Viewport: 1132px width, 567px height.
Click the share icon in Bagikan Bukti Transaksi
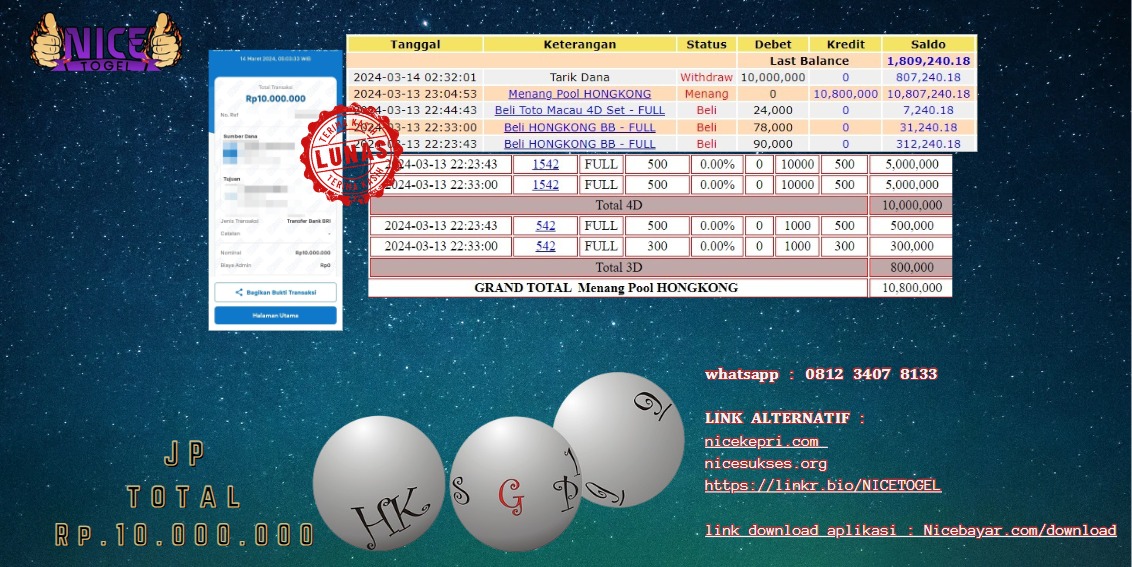pos(239,292)
